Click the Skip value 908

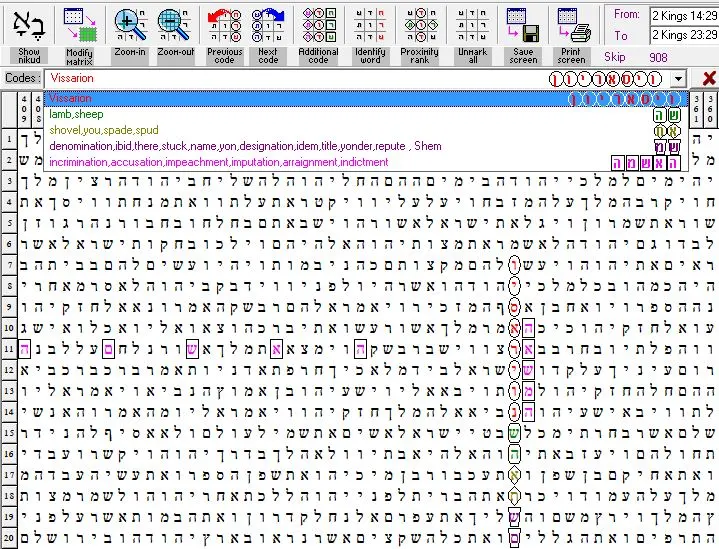(658, 58)
